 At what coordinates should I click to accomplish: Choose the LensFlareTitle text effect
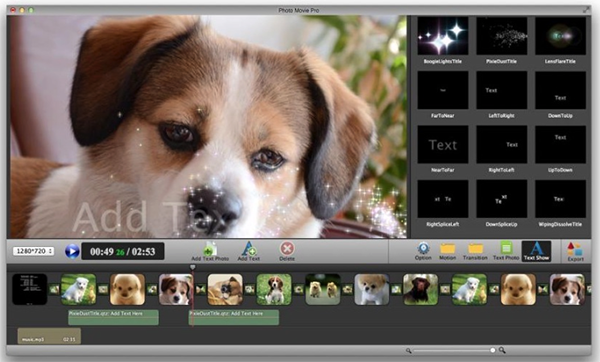point(560,36)
